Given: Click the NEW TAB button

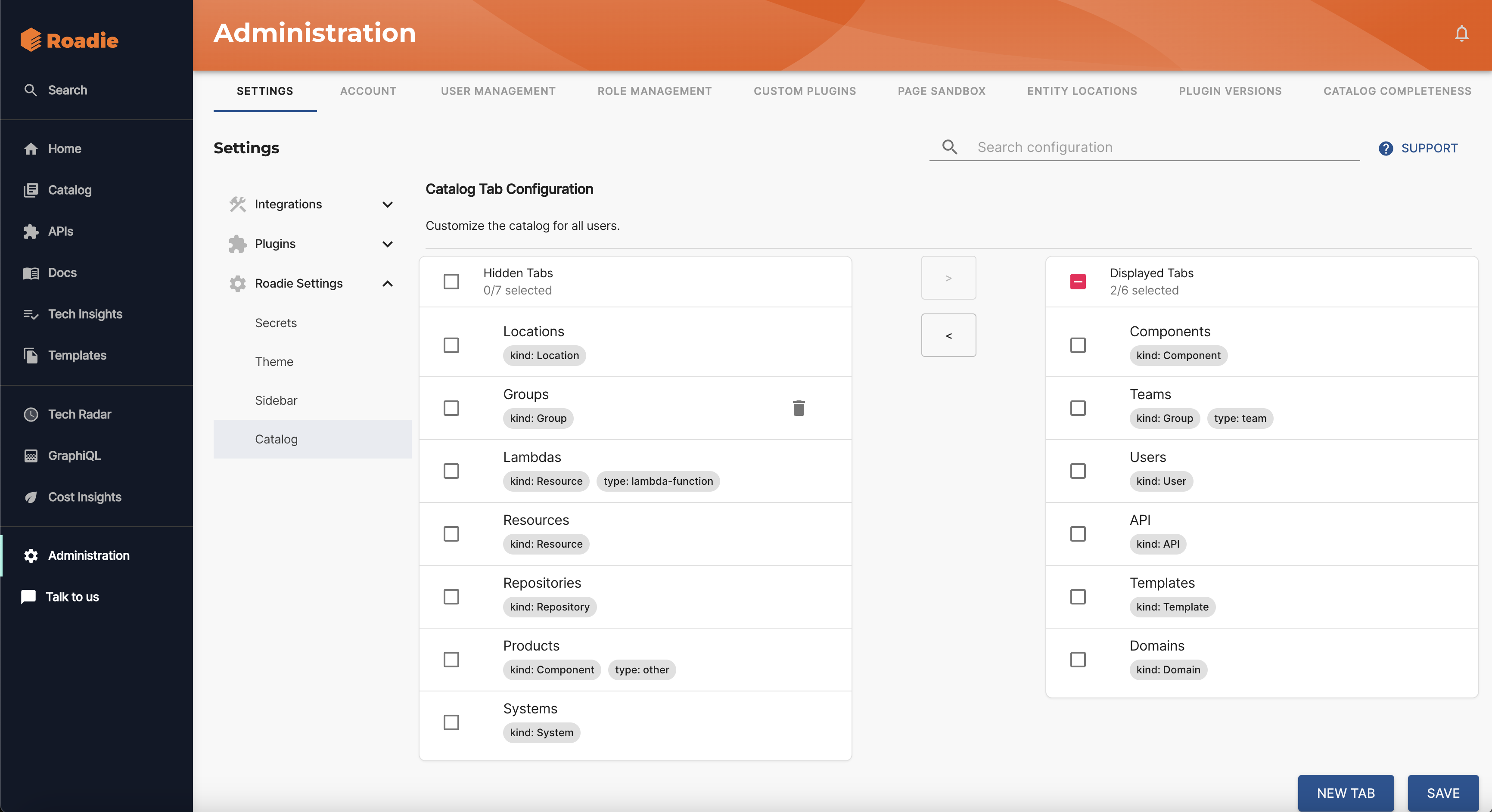Looking at the screenshot, I should (x=1345, y=793).
